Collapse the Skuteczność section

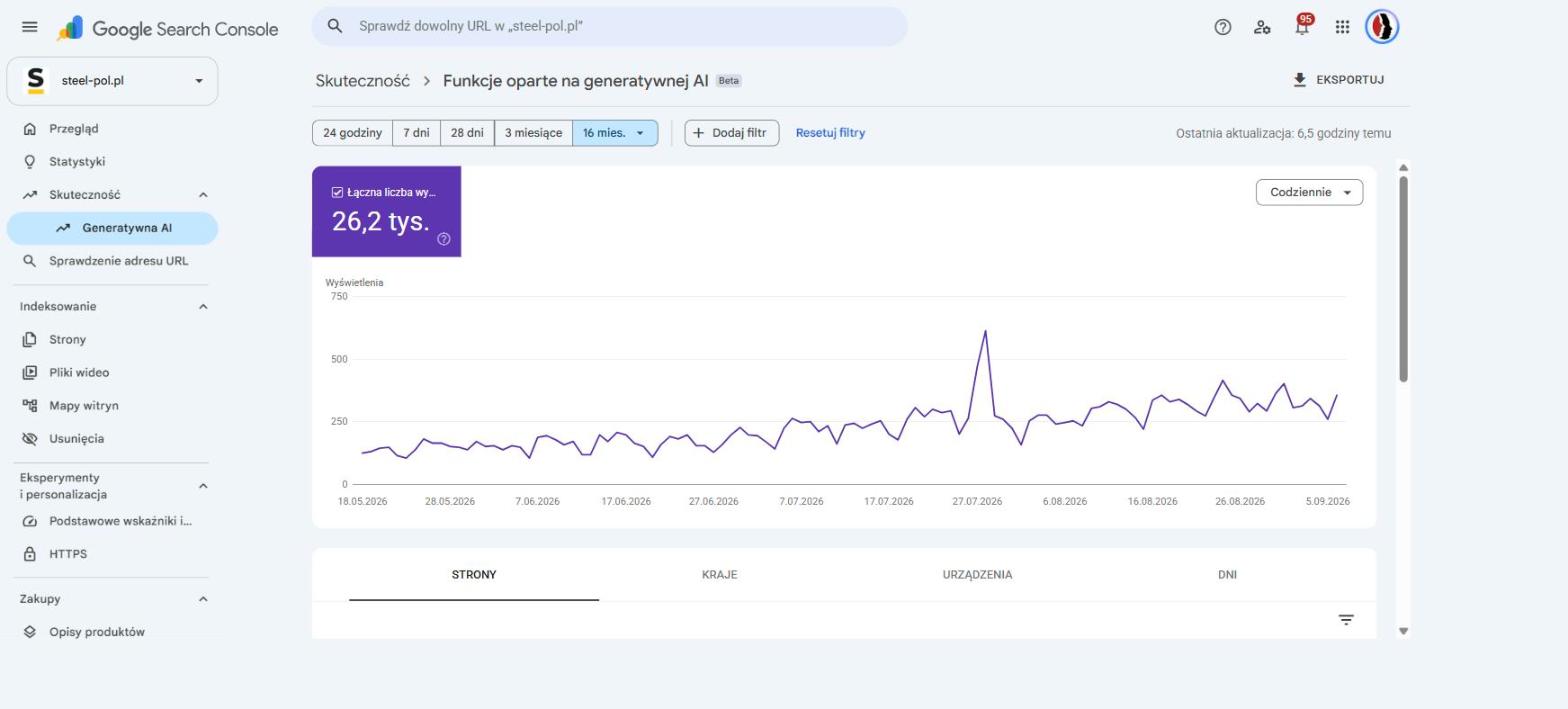[203, 195]
